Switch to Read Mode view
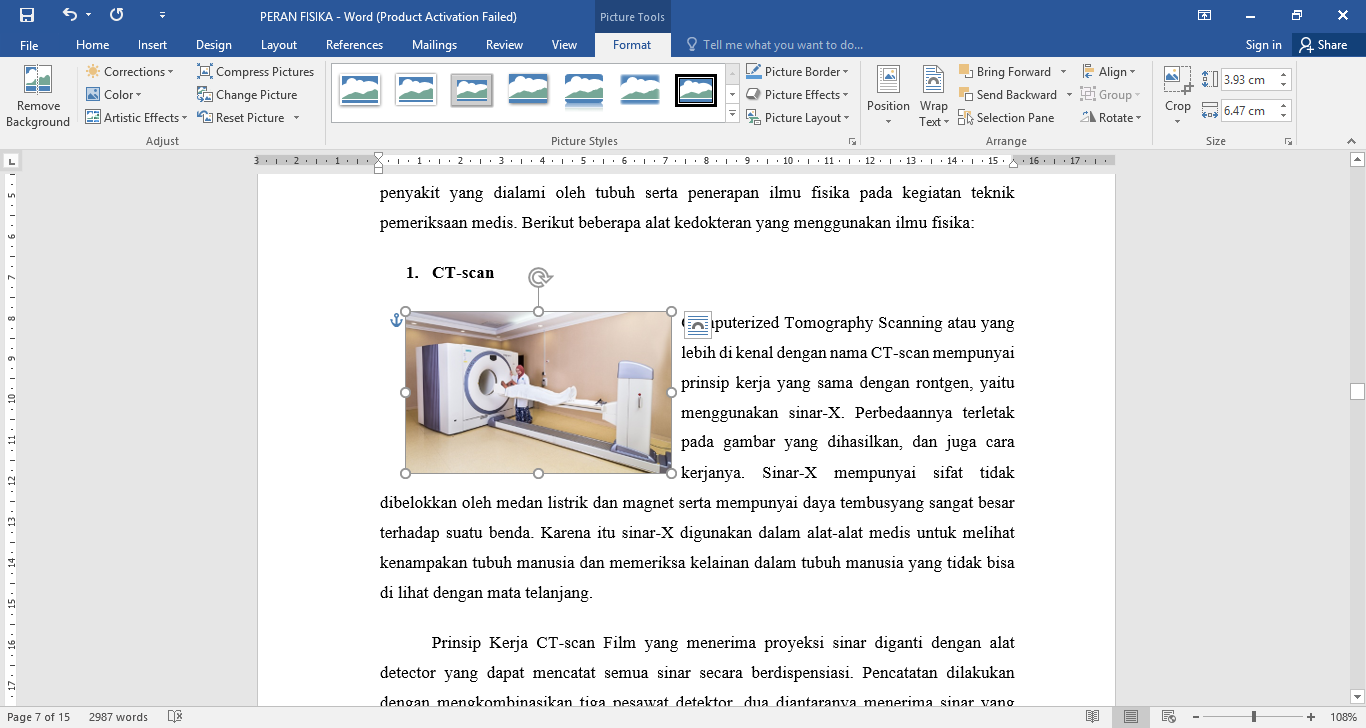Image resolution: width=1366 pixels, height=728 pixels. (x=1093, y=717)
